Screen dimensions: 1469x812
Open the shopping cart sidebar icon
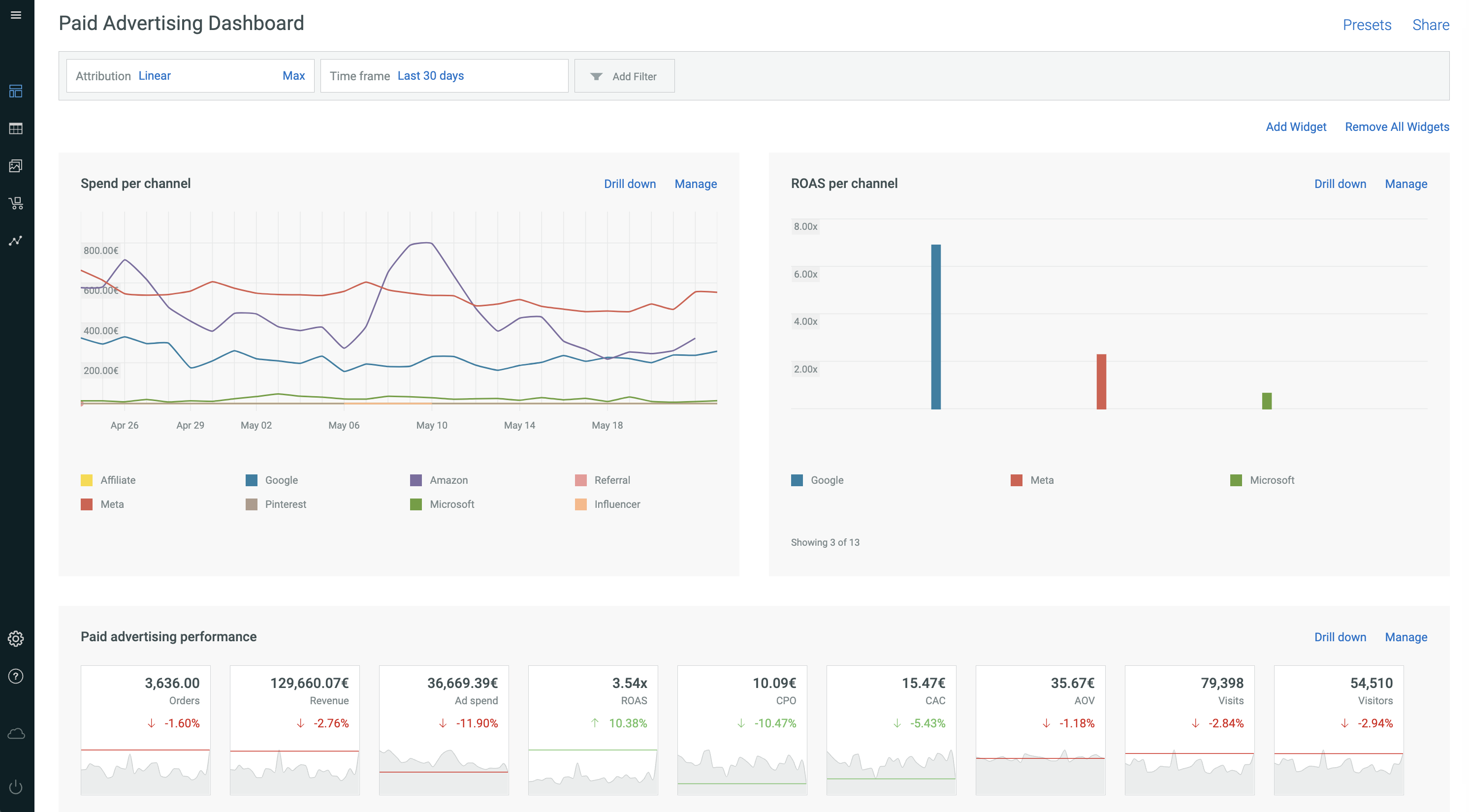[16, 203]
